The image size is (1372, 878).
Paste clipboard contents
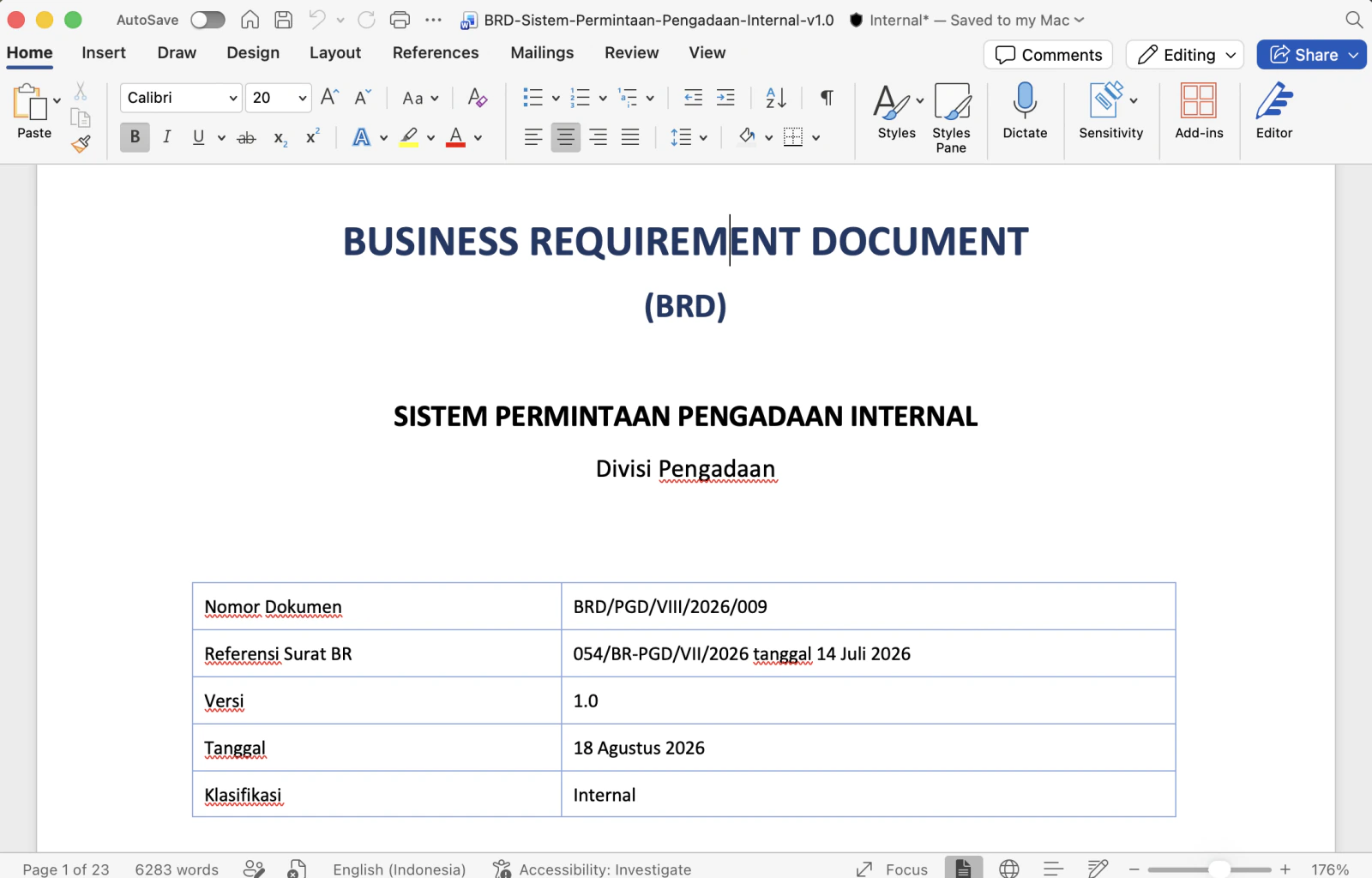[x=31, y=111]
